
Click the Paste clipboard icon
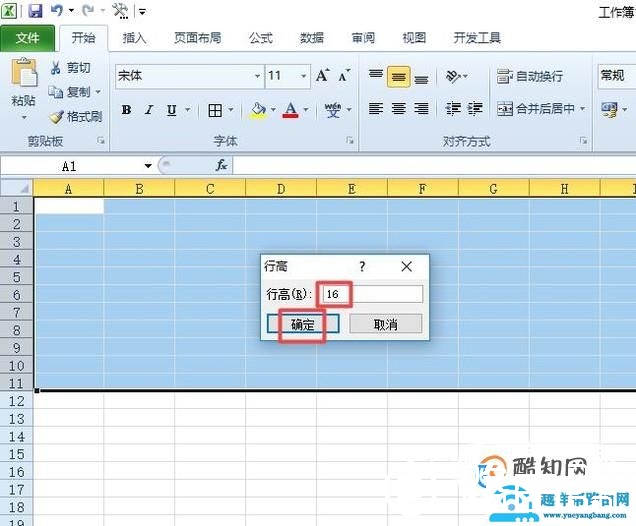tap(24, 72)
